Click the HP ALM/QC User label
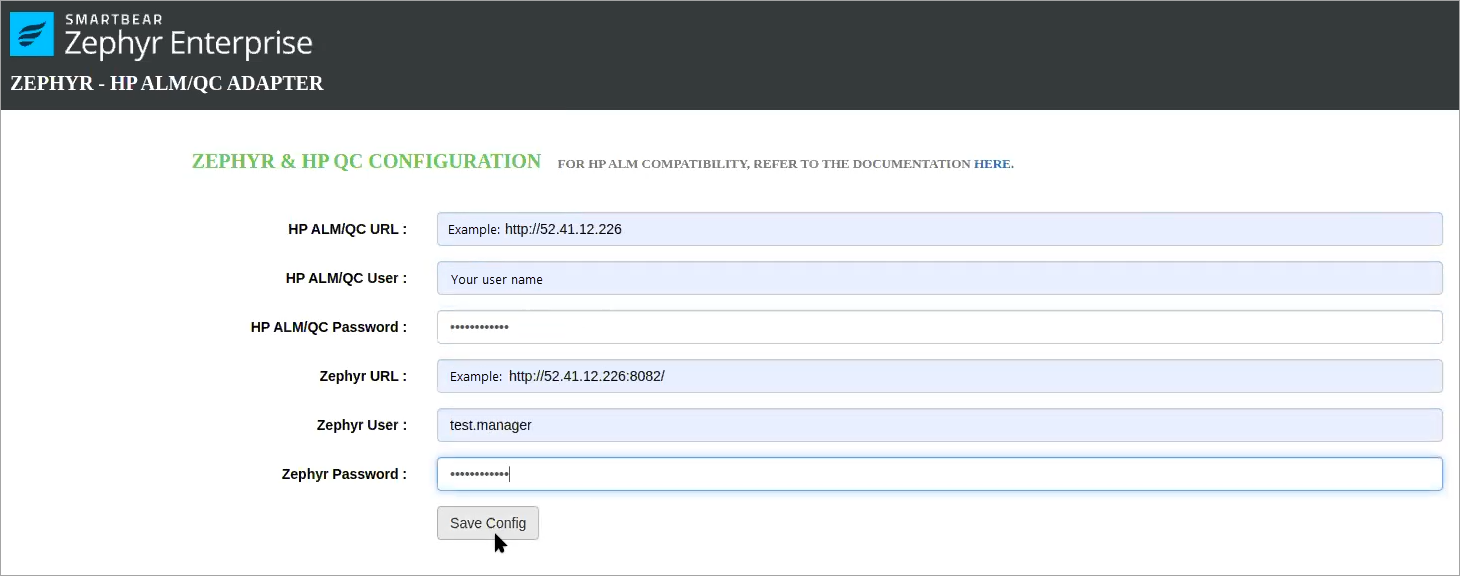Viewport: 1460px width, 576px height. [x=346, y=278]
